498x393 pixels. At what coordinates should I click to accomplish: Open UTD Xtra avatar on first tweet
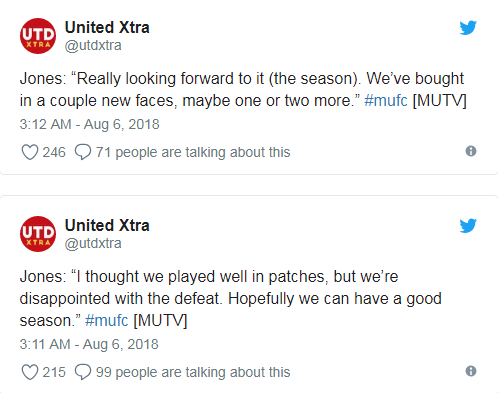tap(38, 36)
